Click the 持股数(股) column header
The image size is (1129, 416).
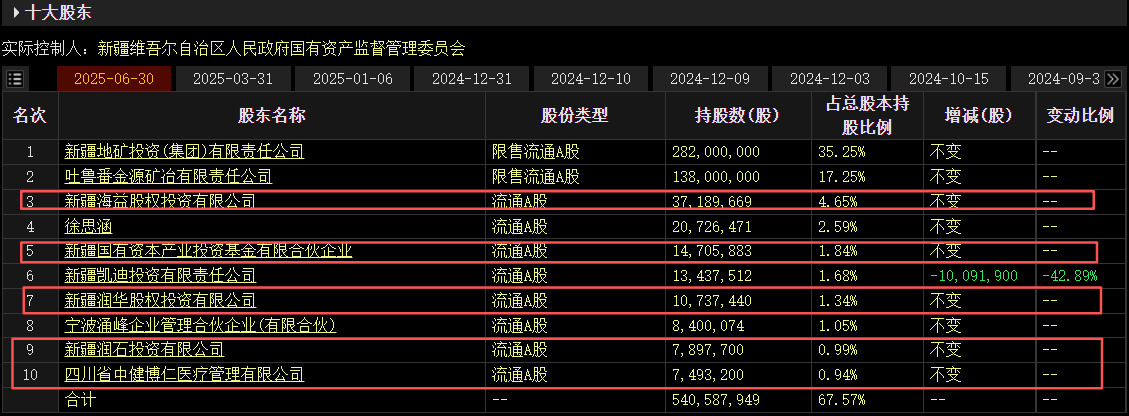(737, 115)
